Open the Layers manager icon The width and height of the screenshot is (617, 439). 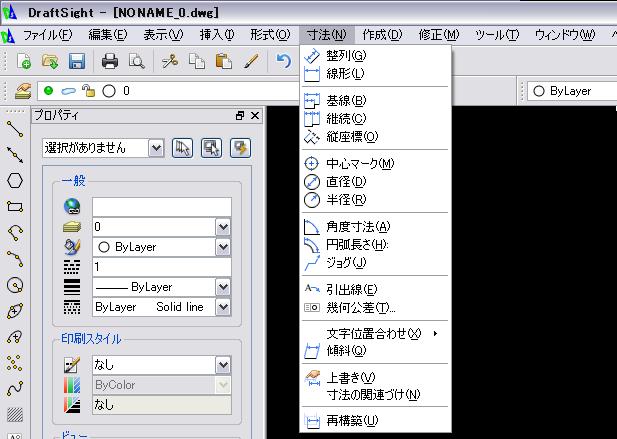tap(23, 91)
